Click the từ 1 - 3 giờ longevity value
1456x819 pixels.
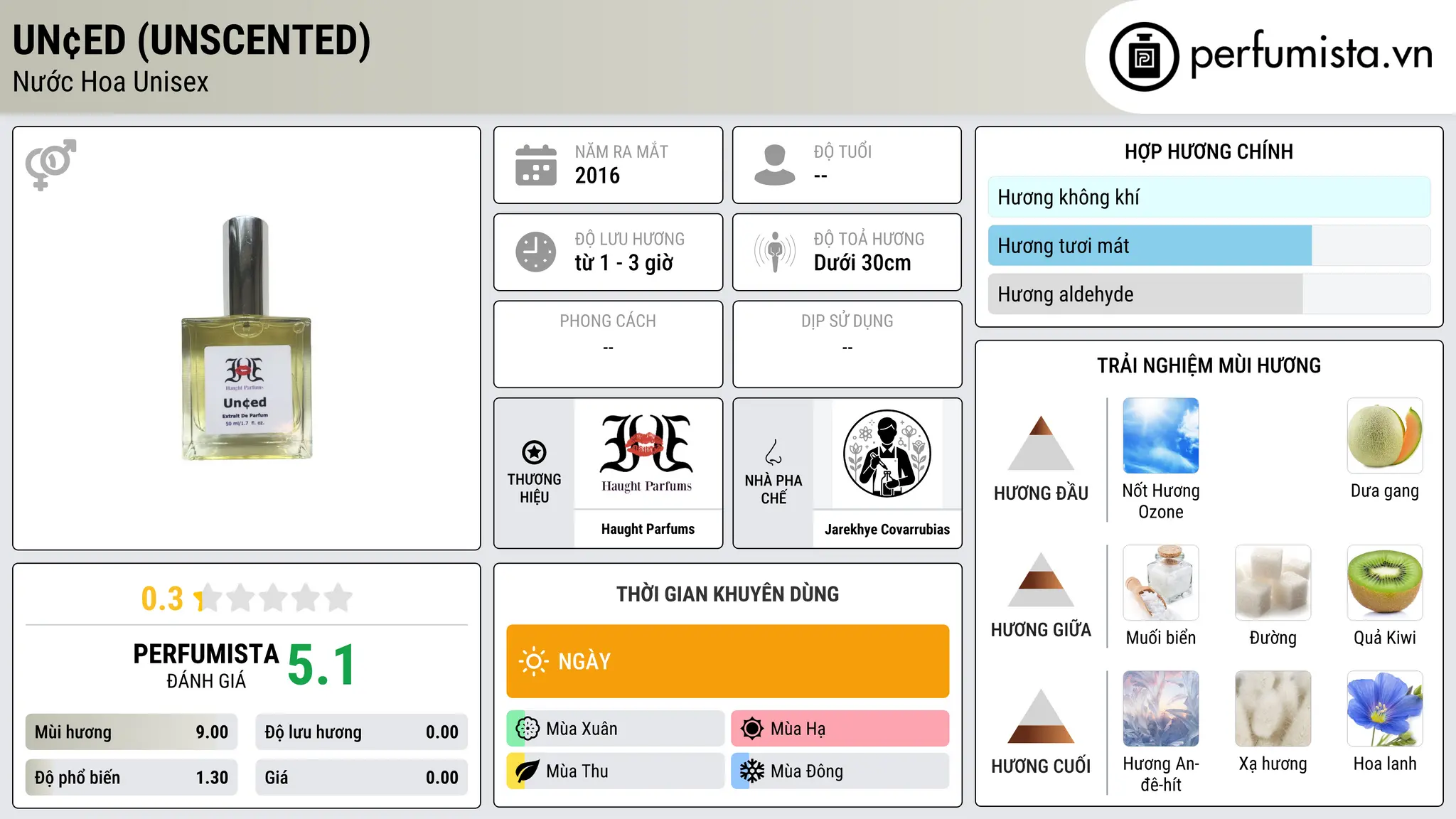624,263
